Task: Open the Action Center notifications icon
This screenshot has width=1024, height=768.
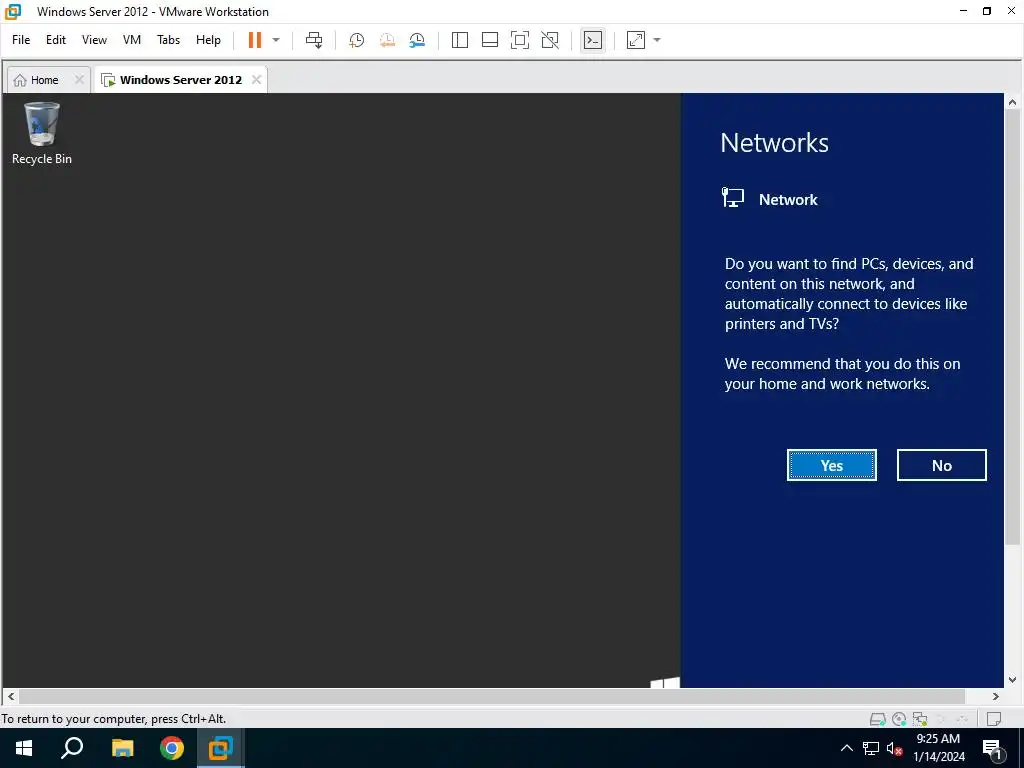Action: 993,749
